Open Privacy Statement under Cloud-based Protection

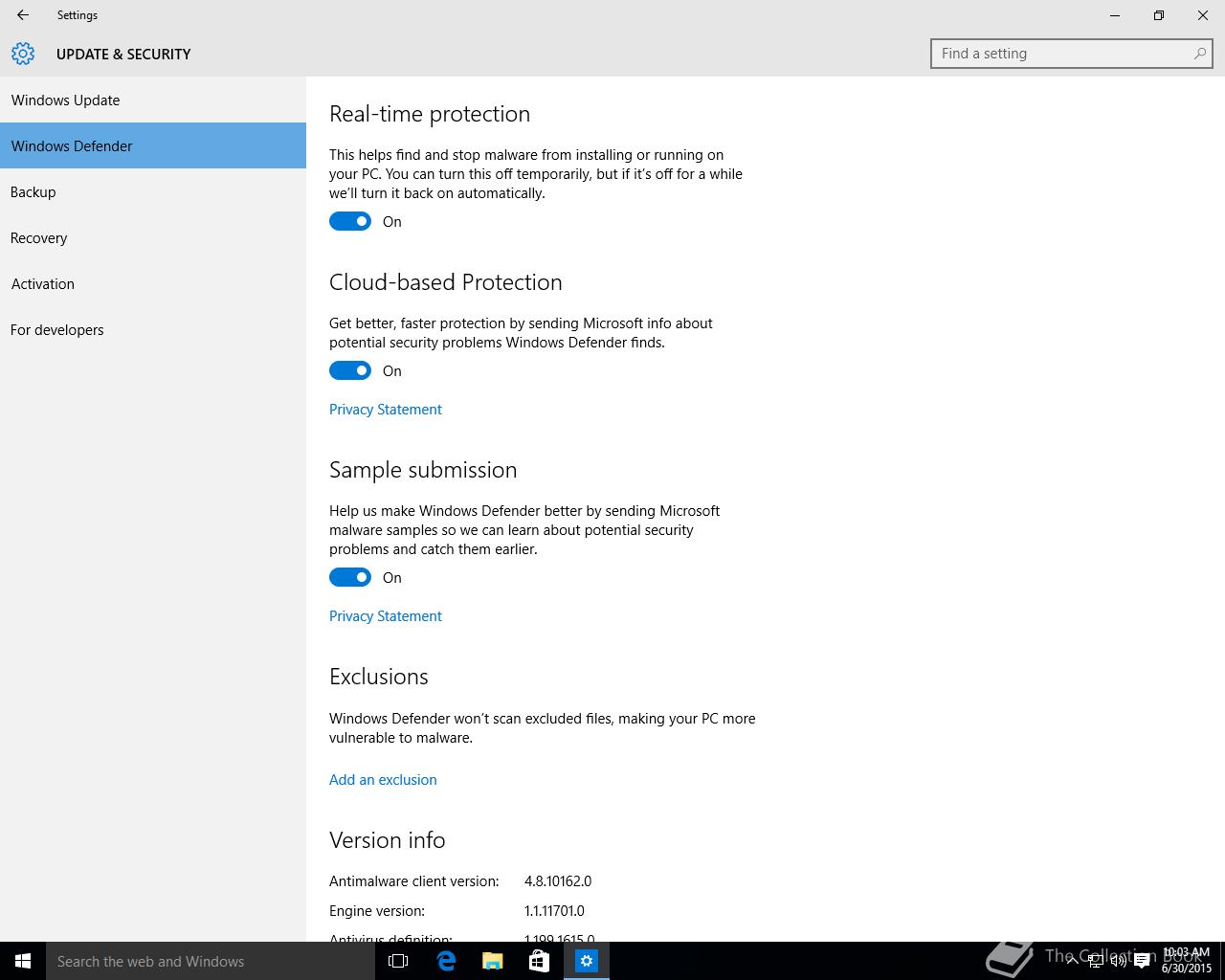tap(386, 409)
